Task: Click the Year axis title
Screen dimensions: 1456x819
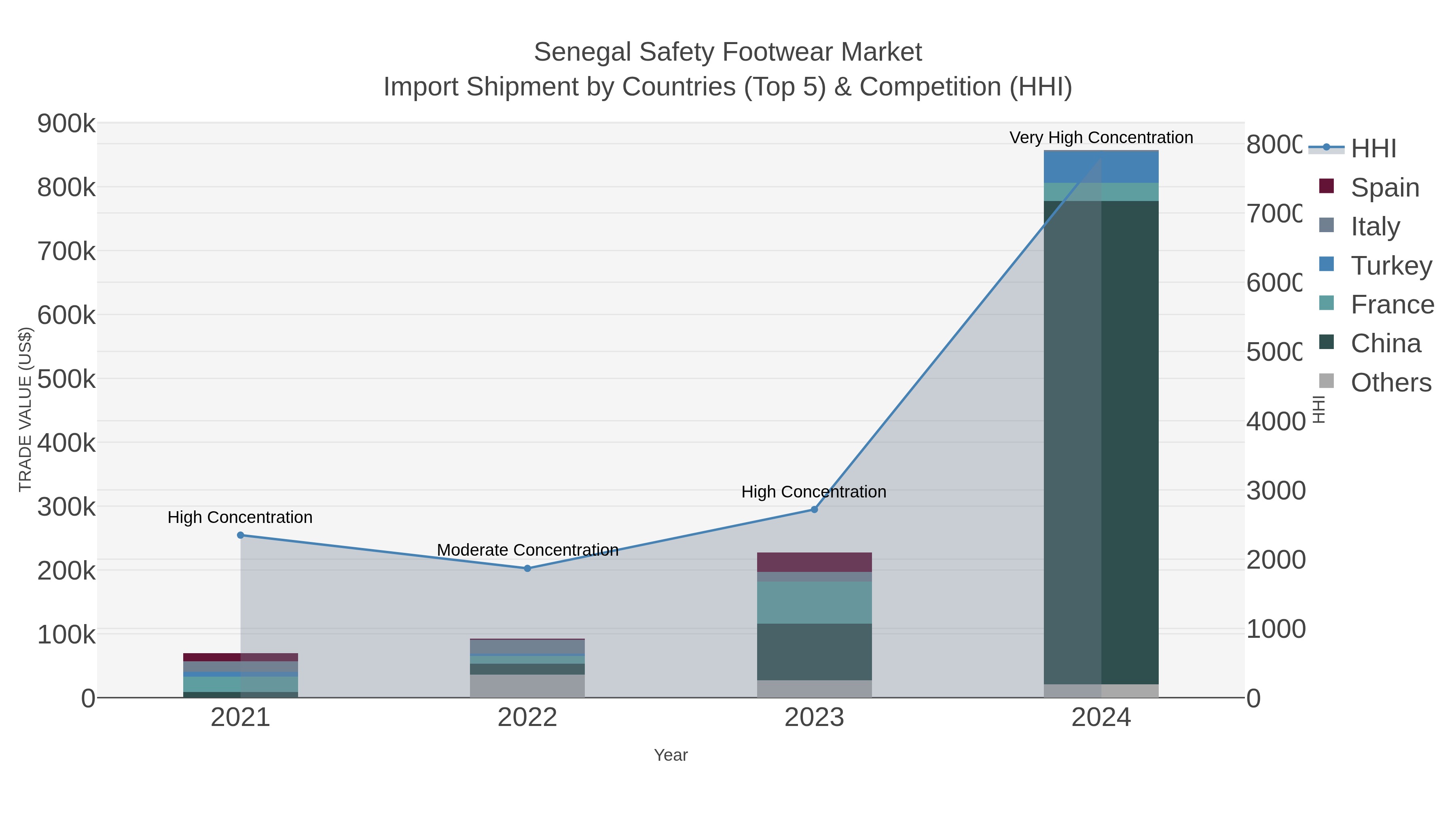Action: pyautogui.click(x=671, y=755)
